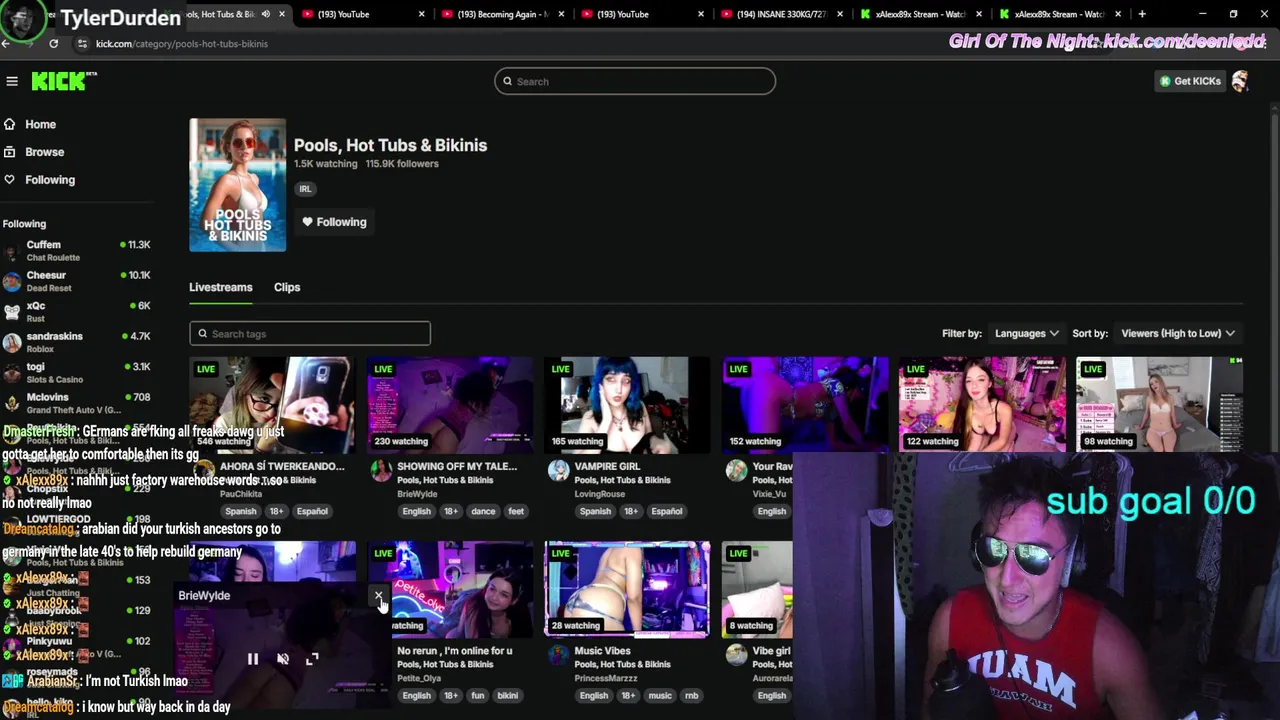Image resolution: width=1280 pixels, height=720 pixels.
Task: Open Cuffem channel in Following list
Action: [76, 250]
